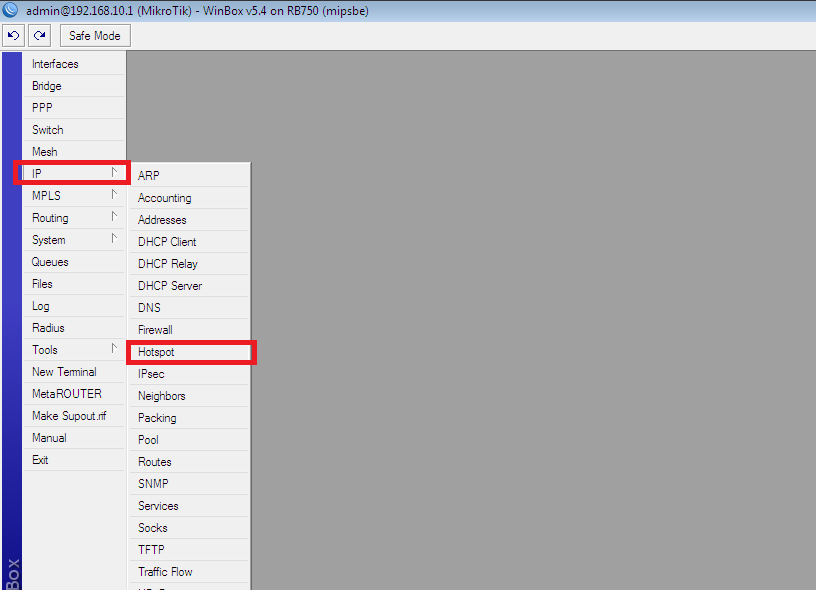Select Firewall in IP submenu
The width and height of the screenshot is (816, 590).
pos(189,330)
